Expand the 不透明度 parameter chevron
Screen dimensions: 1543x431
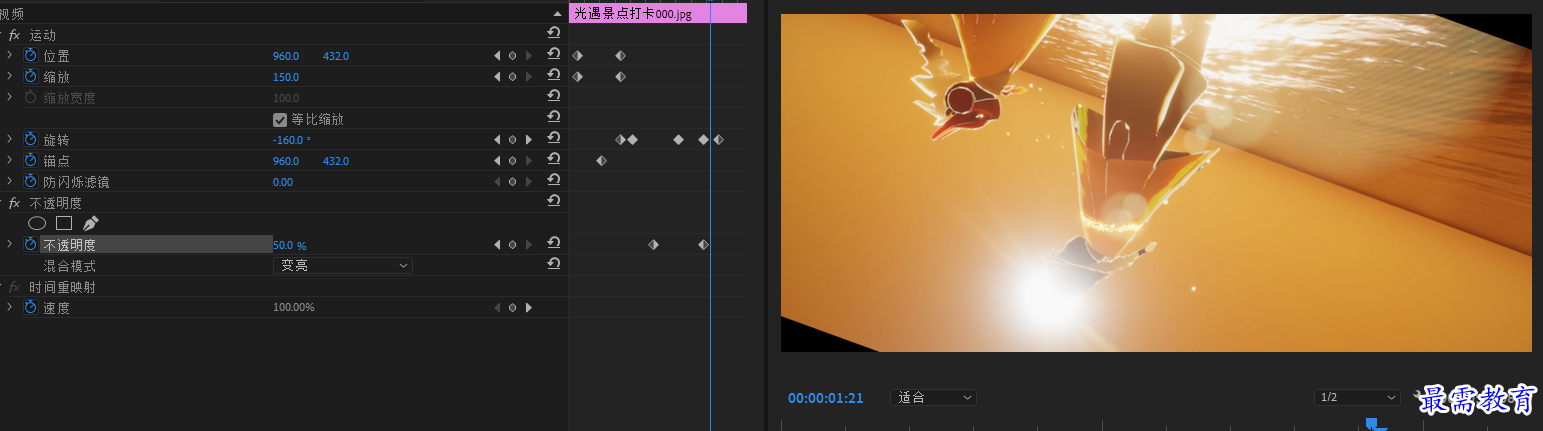9,244
